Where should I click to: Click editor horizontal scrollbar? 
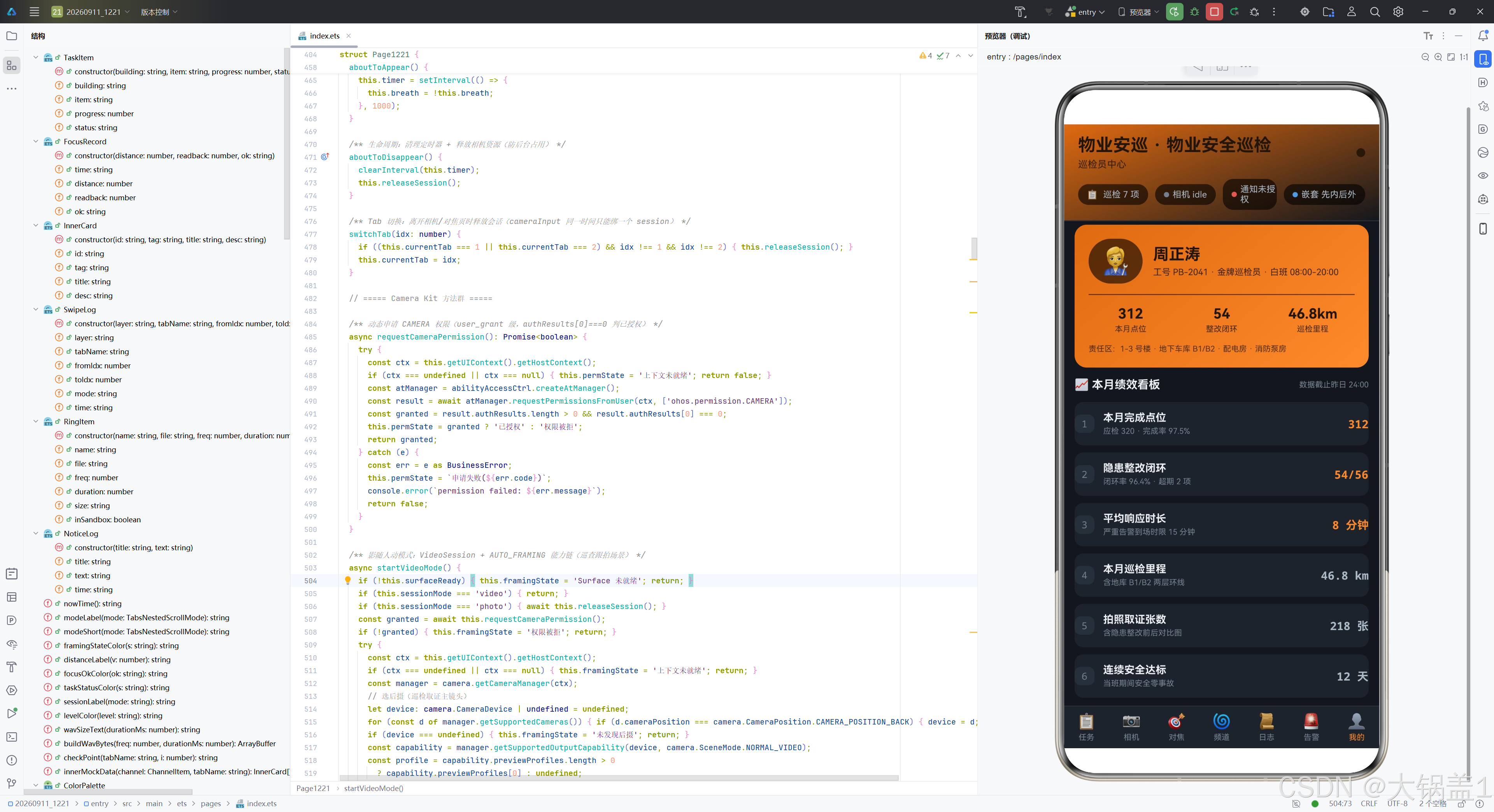click(x=619, y=778)
